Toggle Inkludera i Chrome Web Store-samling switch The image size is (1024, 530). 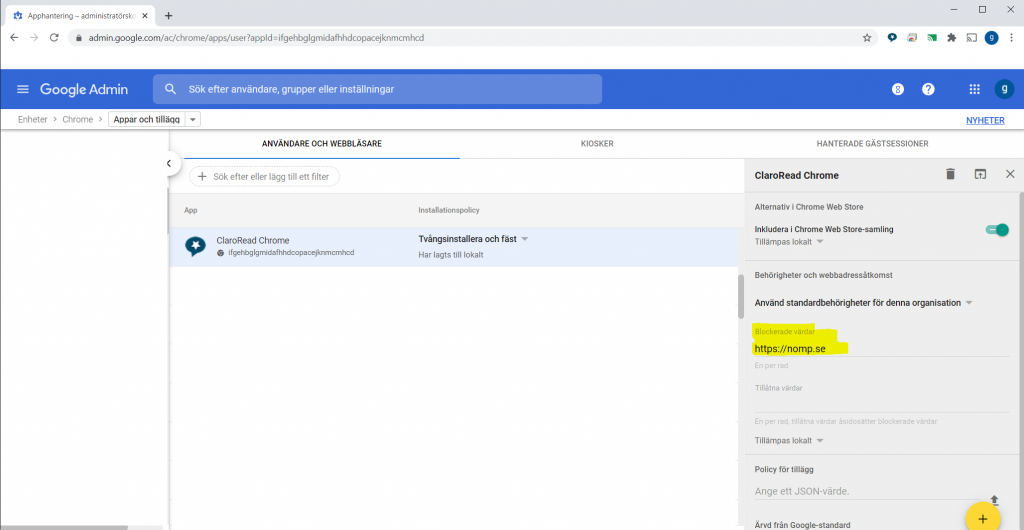click(x=997, y=230)
